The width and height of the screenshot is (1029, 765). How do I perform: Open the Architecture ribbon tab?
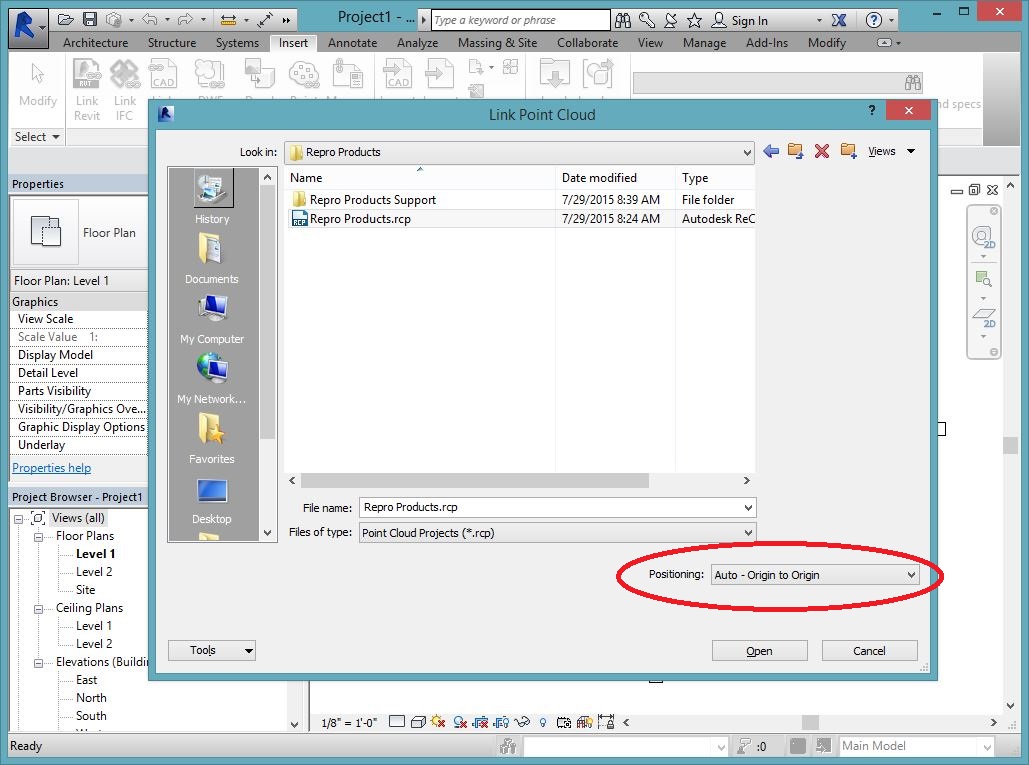point(95,43)
